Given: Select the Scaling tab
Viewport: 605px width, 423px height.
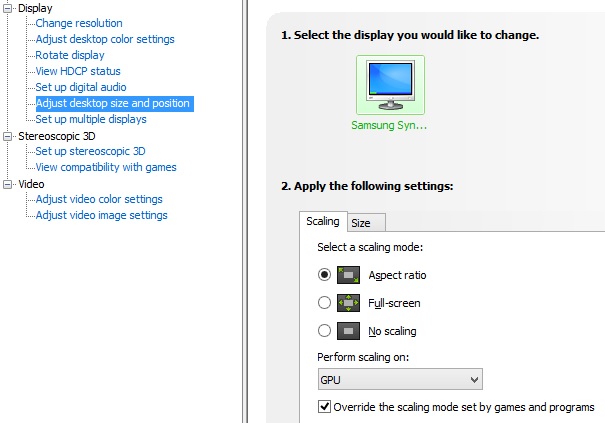Looking at the screenshot, I should [x=322, y=222].
